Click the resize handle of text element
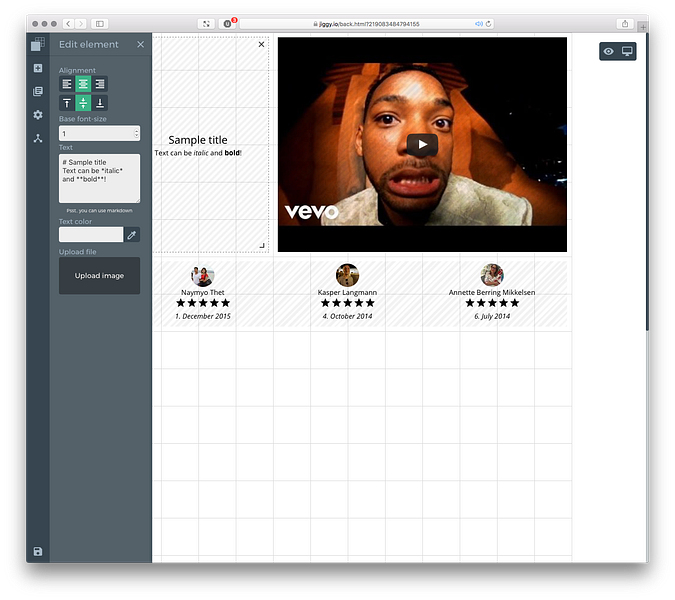The image size is (675, 600). [262, 245]
